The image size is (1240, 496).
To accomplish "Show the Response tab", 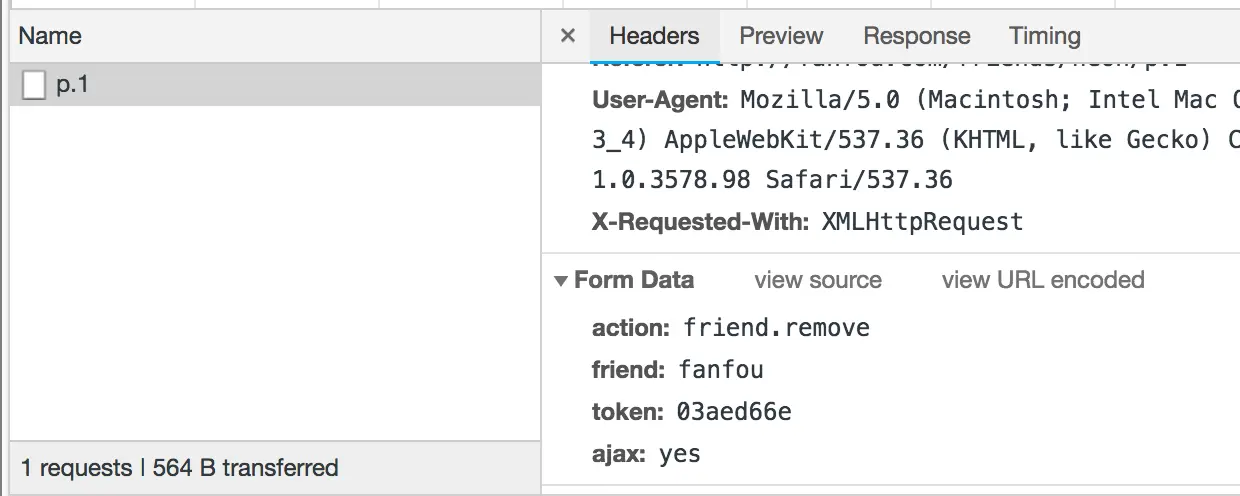I will (x=916, y=36).
